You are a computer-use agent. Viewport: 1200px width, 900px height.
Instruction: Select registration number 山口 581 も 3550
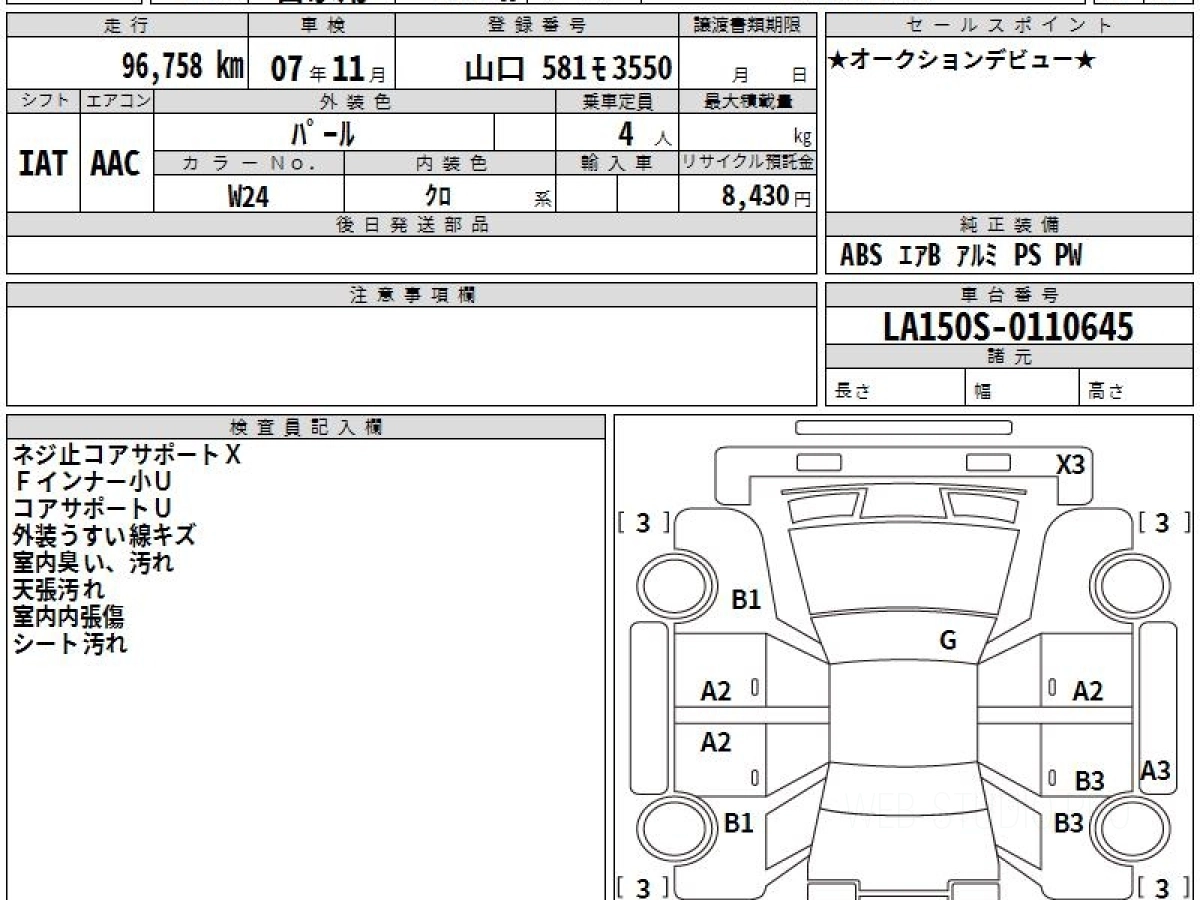point(568,68)
